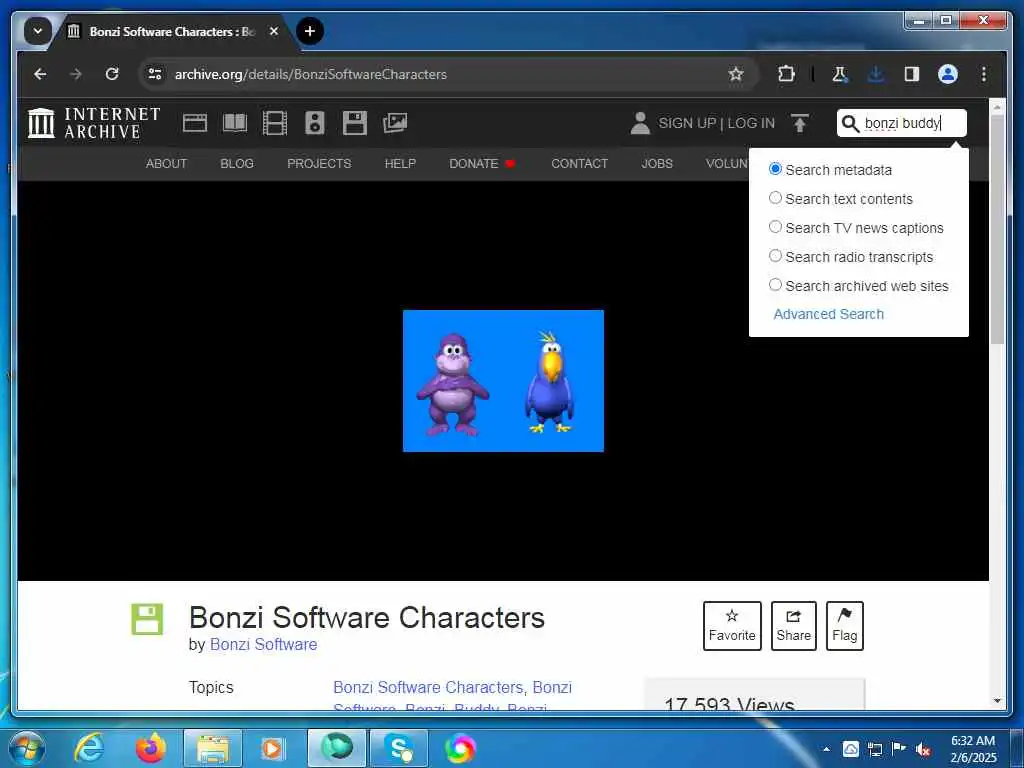This screenshot has height=768, width=1024.
Task: Select Search text contents radio option
Action: point(775,198)
